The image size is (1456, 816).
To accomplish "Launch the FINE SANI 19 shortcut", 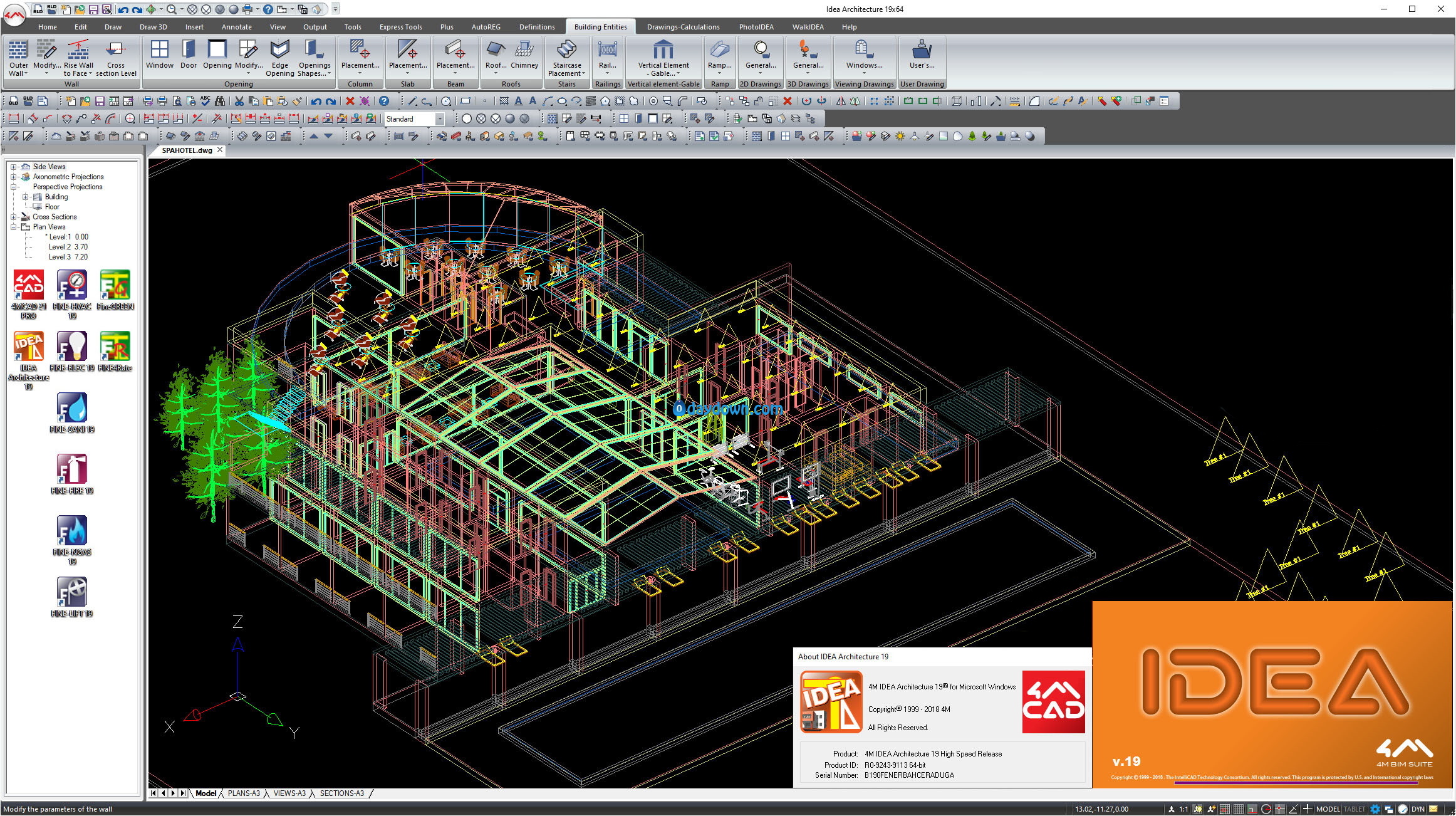I will point(72,413).
